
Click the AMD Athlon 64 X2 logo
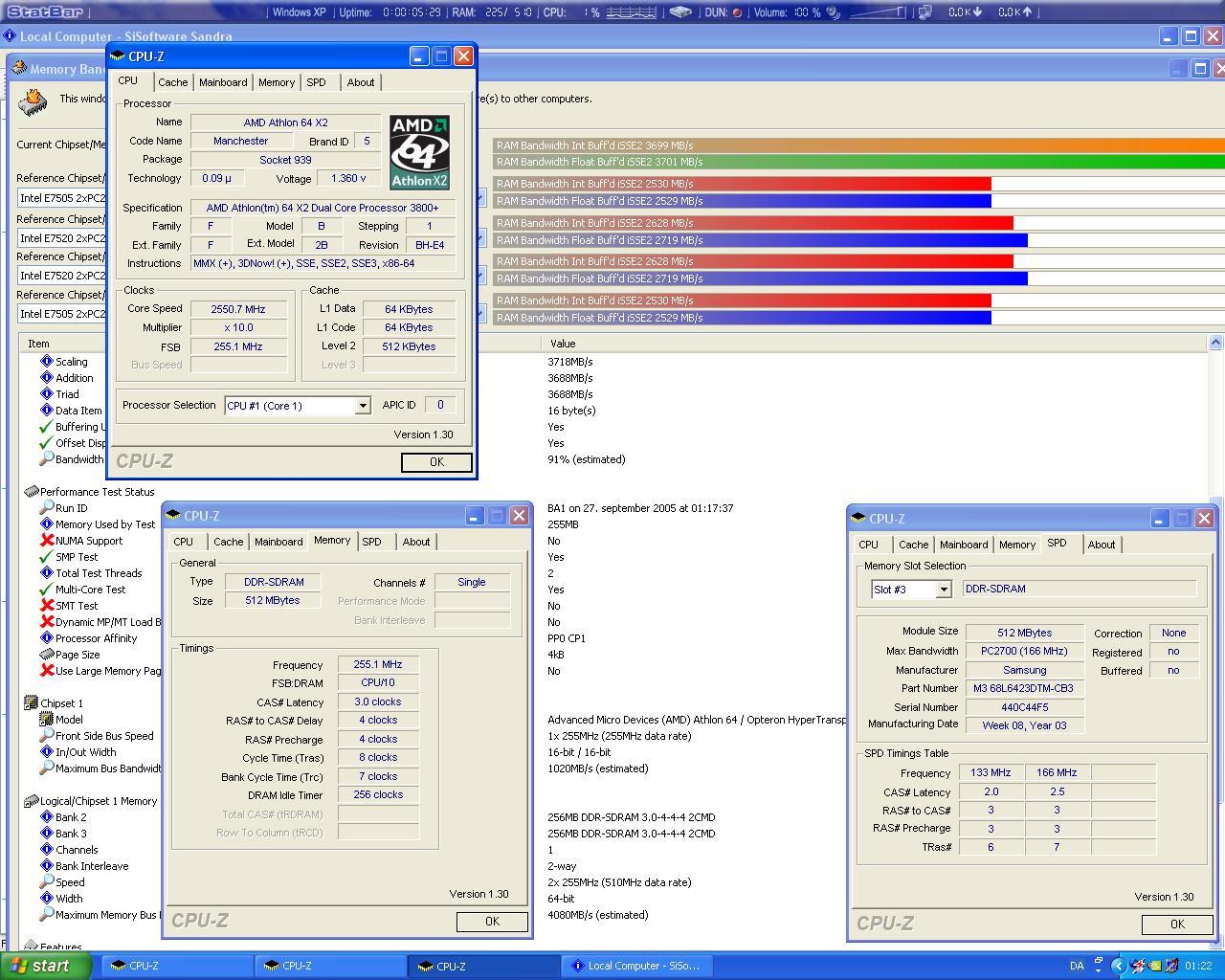[419, 152]
